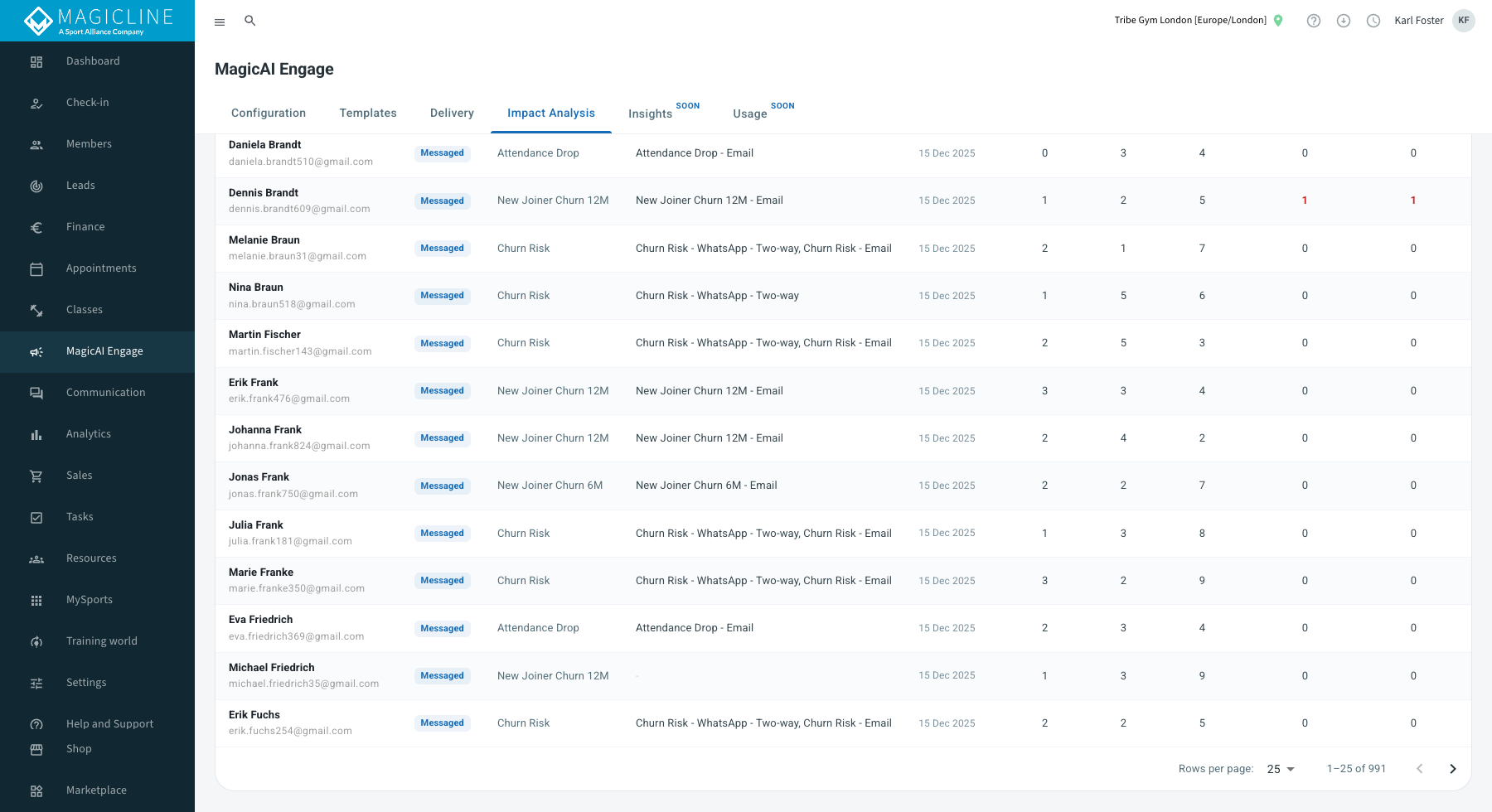Click the Leads sidebar icon

36,186
